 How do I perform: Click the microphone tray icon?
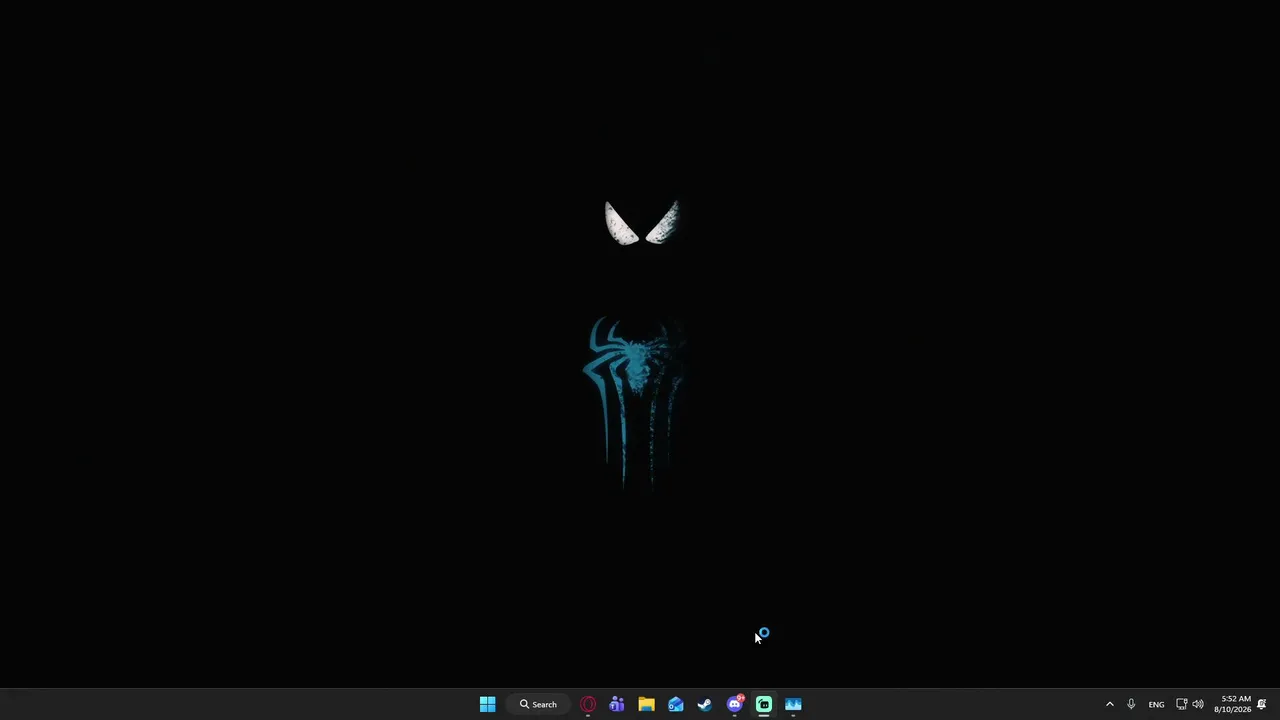pyautogui.click(x=1131, y=704)
